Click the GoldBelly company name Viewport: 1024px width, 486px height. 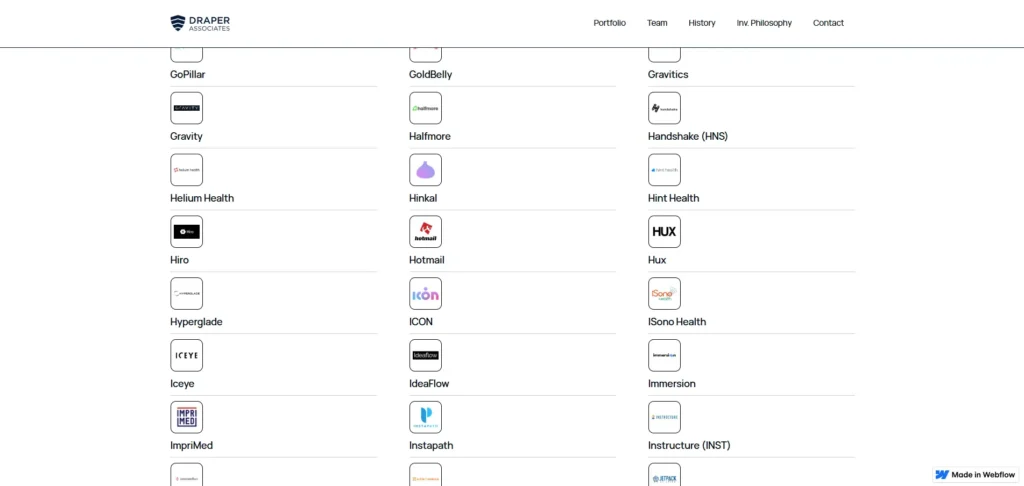[430, 74]
